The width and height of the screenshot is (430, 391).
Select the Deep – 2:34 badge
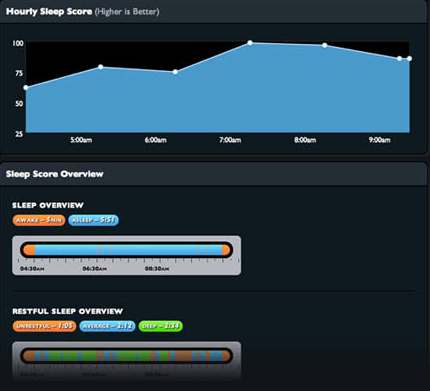pos(161,326)
